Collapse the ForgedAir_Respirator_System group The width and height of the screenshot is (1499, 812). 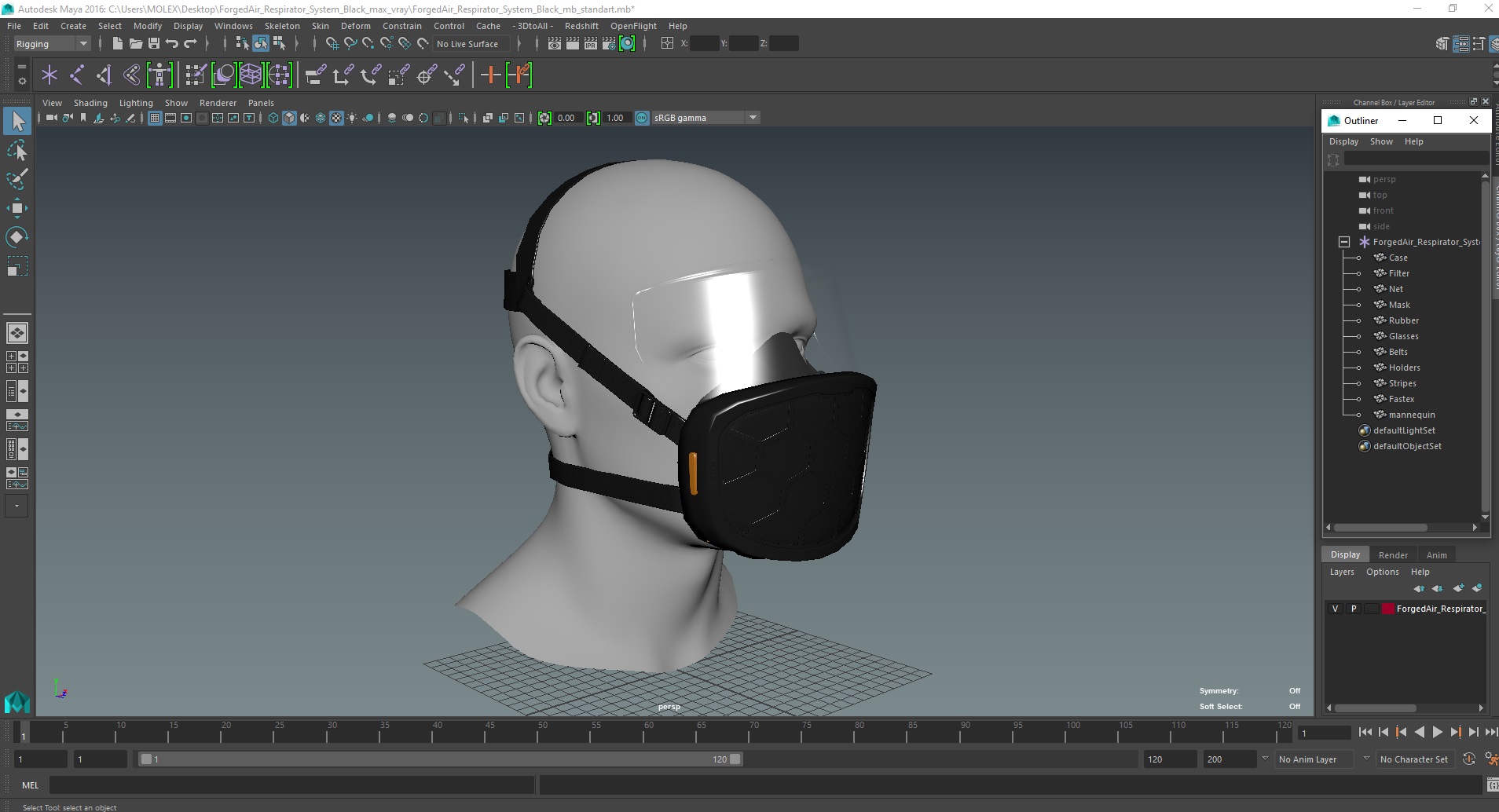[1344, 242]
